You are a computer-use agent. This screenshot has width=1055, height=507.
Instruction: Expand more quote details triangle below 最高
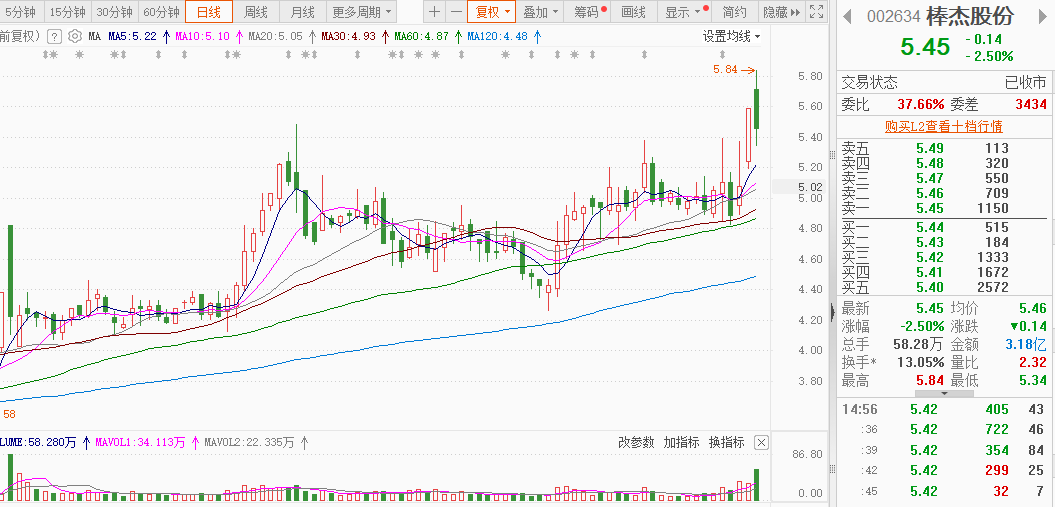click(943, 393)
